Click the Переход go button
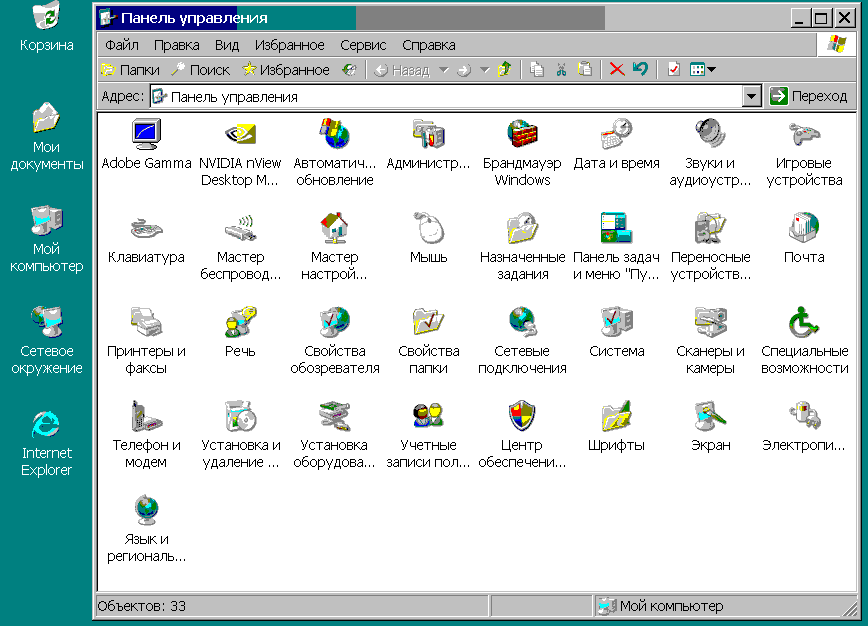 pyautogui.click(x=809, y=96)
